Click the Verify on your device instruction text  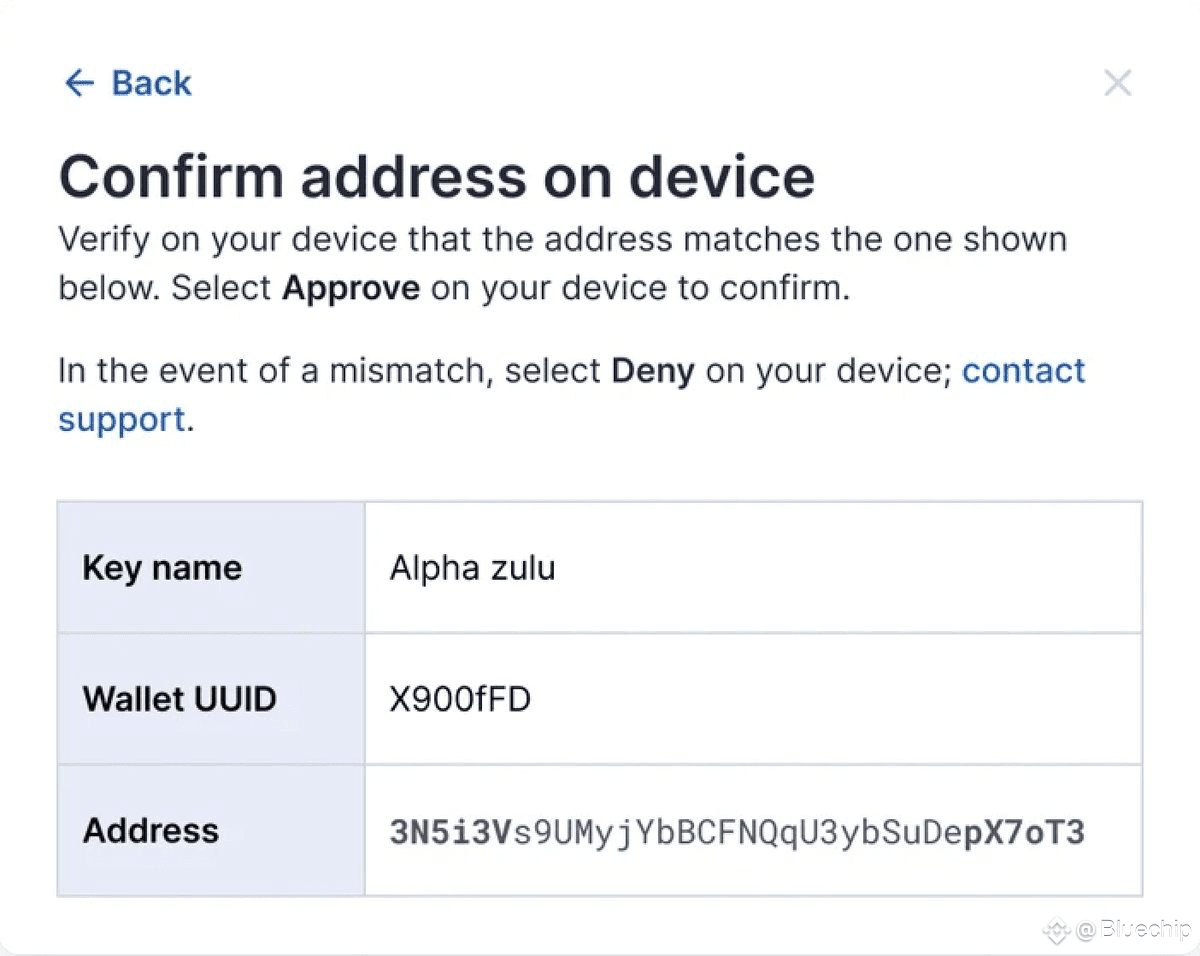click(x=562, y=264)
